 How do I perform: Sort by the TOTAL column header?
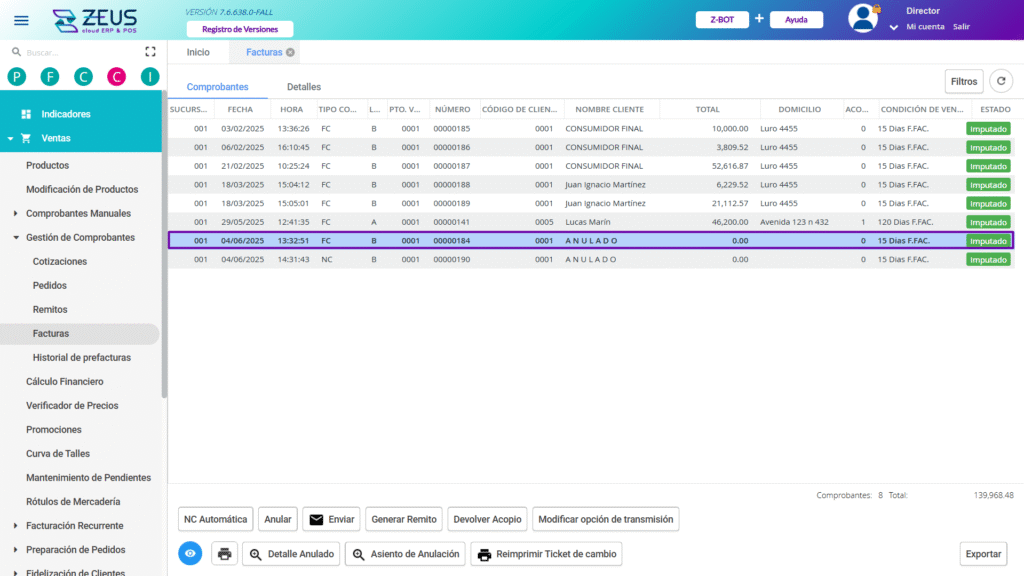coord(707,109)
